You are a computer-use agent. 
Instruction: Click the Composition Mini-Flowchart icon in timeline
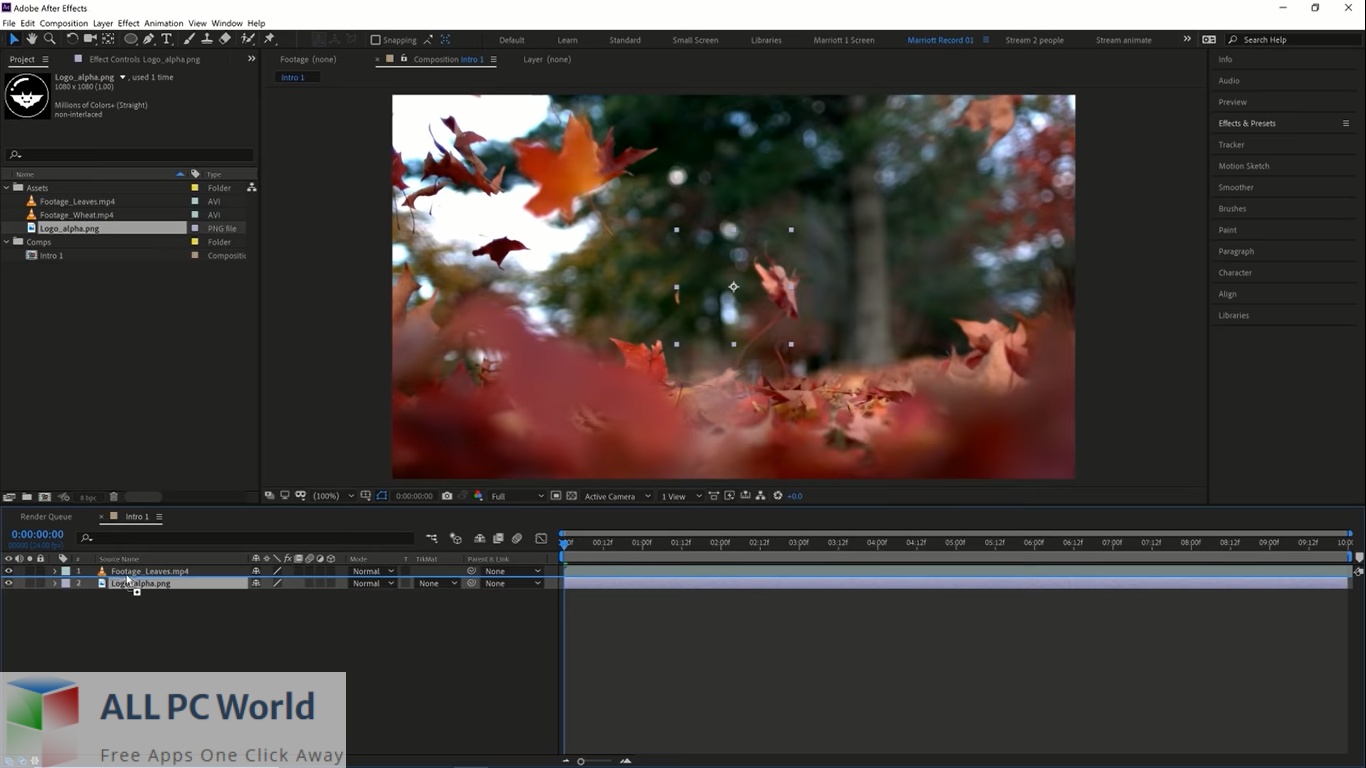pos(431,538)
